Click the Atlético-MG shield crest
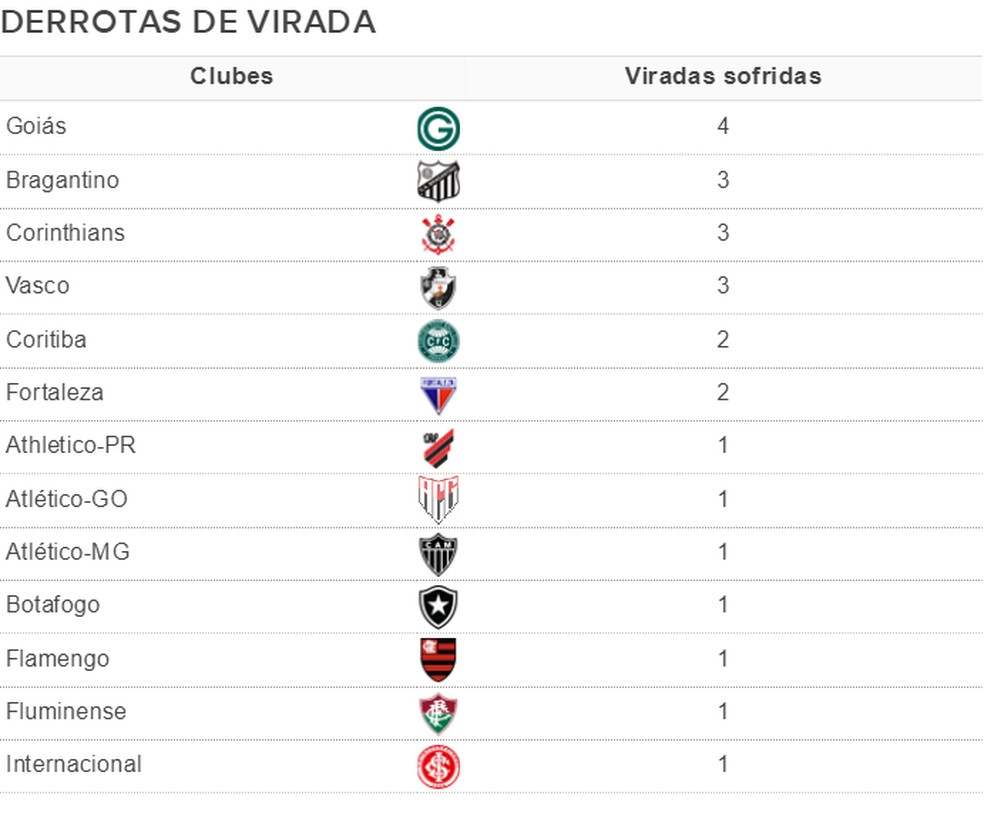The image size is (984, 836). point(438,553)
